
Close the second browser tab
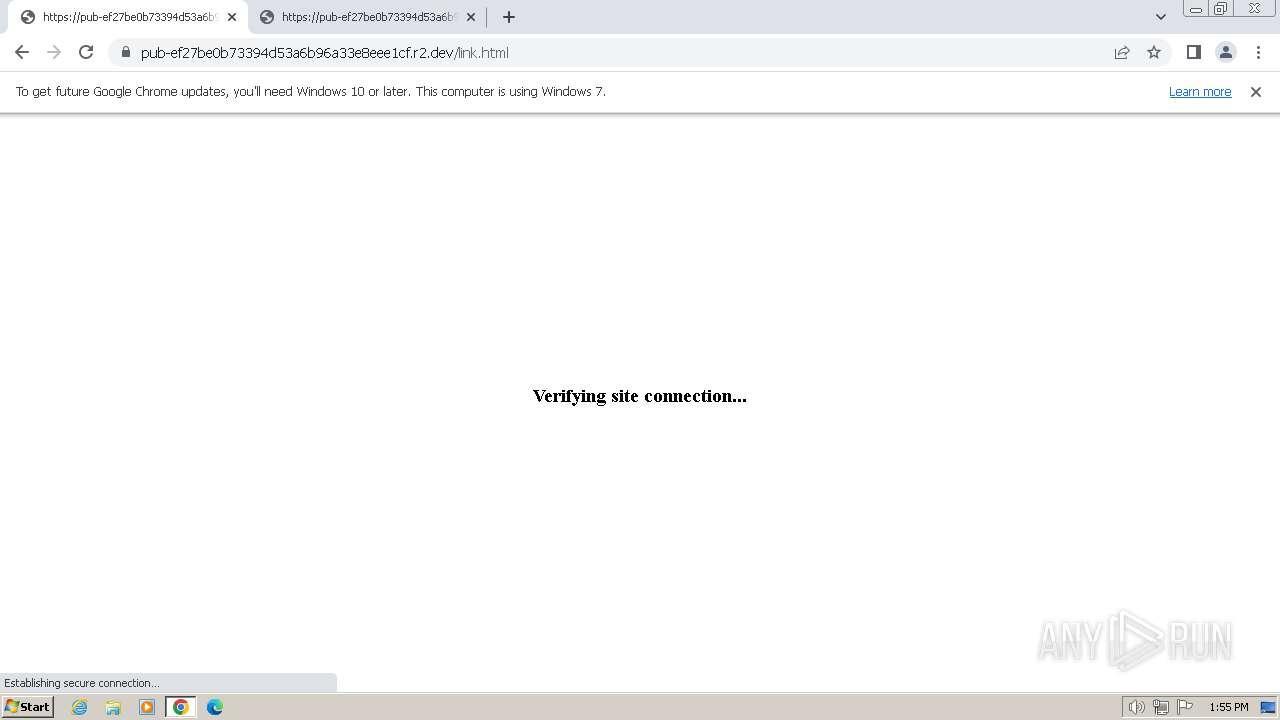pyautogui.click(x=471, y=17)
